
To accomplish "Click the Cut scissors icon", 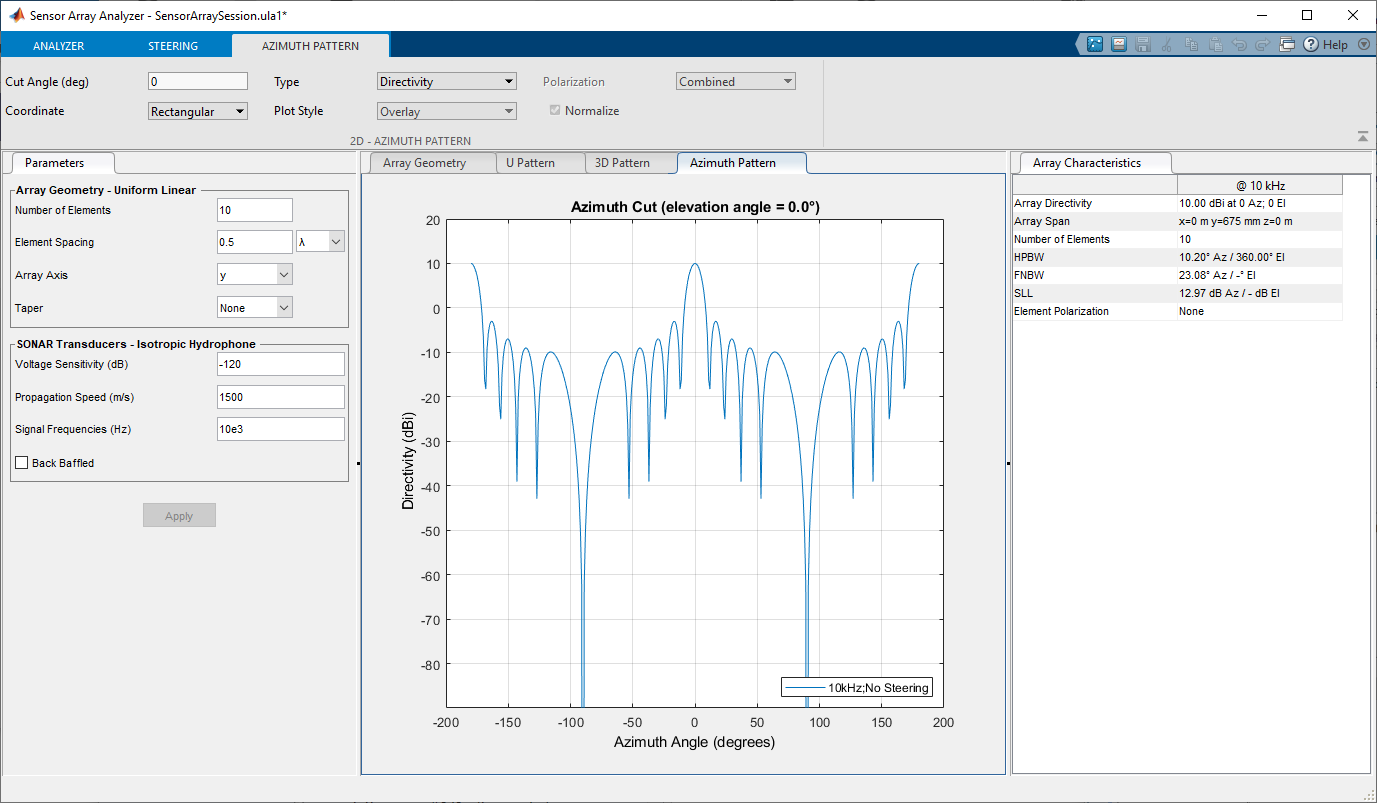I will (x=1167, y=45).
